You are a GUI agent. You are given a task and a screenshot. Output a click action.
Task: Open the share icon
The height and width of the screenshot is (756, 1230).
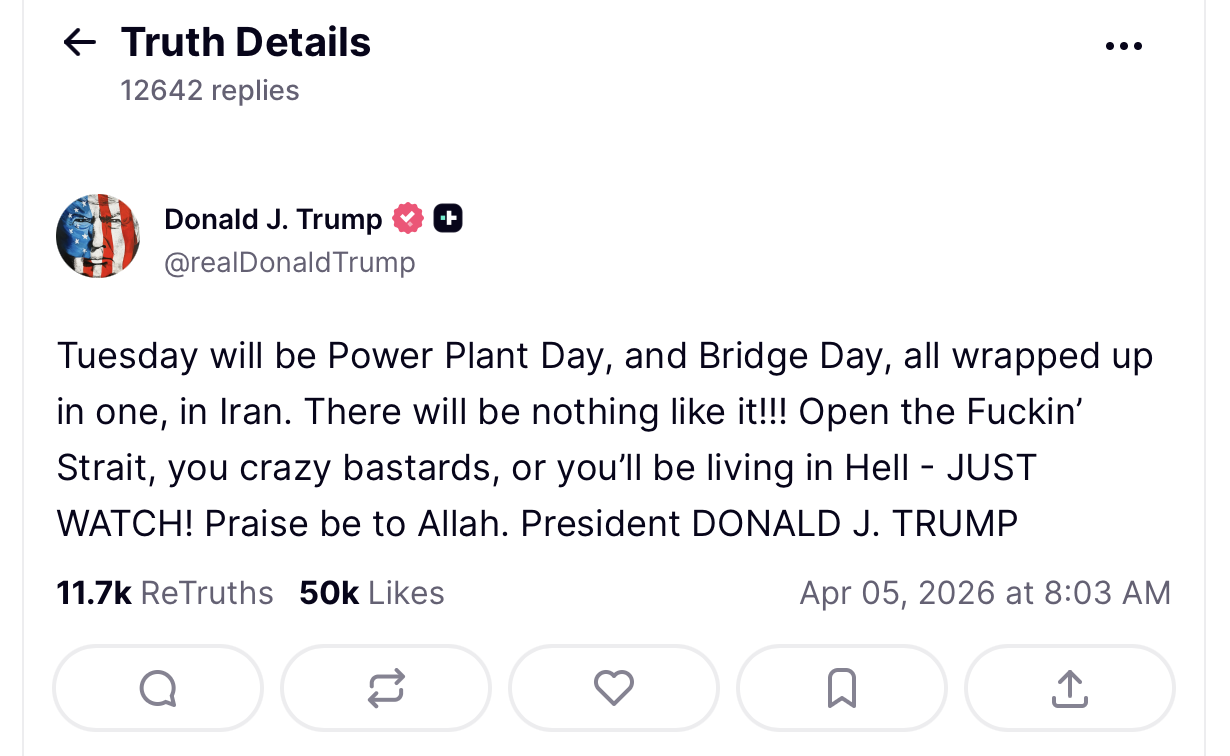click(x=1069, y=688)
